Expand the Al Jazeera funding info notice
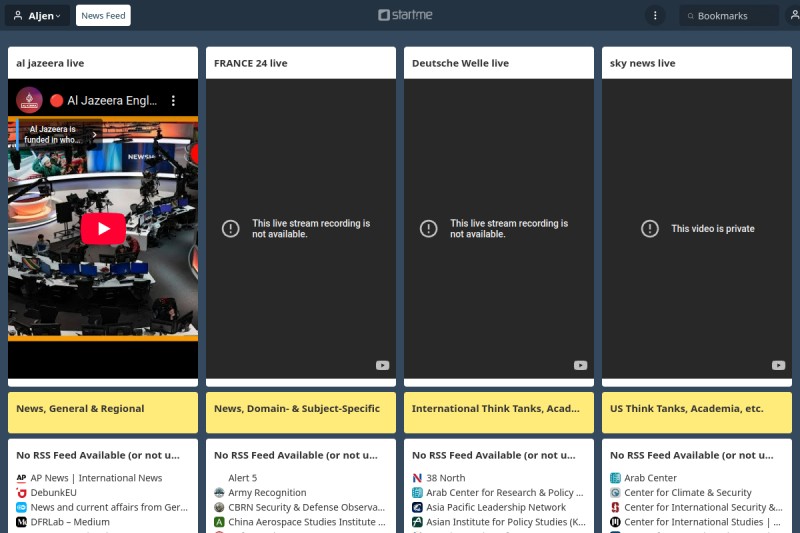The height and width of the screenshot is (533, 800). (58, 134)
